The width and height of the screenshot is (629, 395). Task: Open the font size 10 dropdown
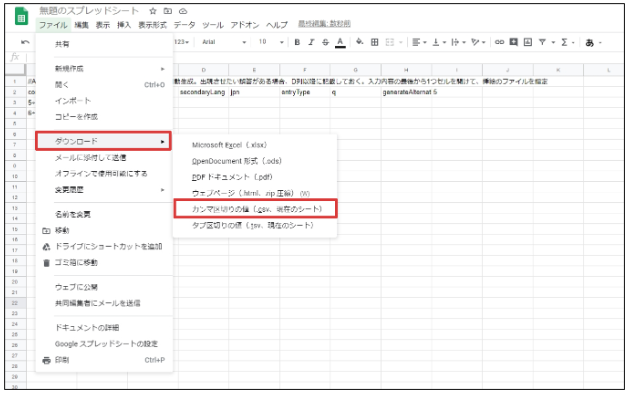pos(271,42)
